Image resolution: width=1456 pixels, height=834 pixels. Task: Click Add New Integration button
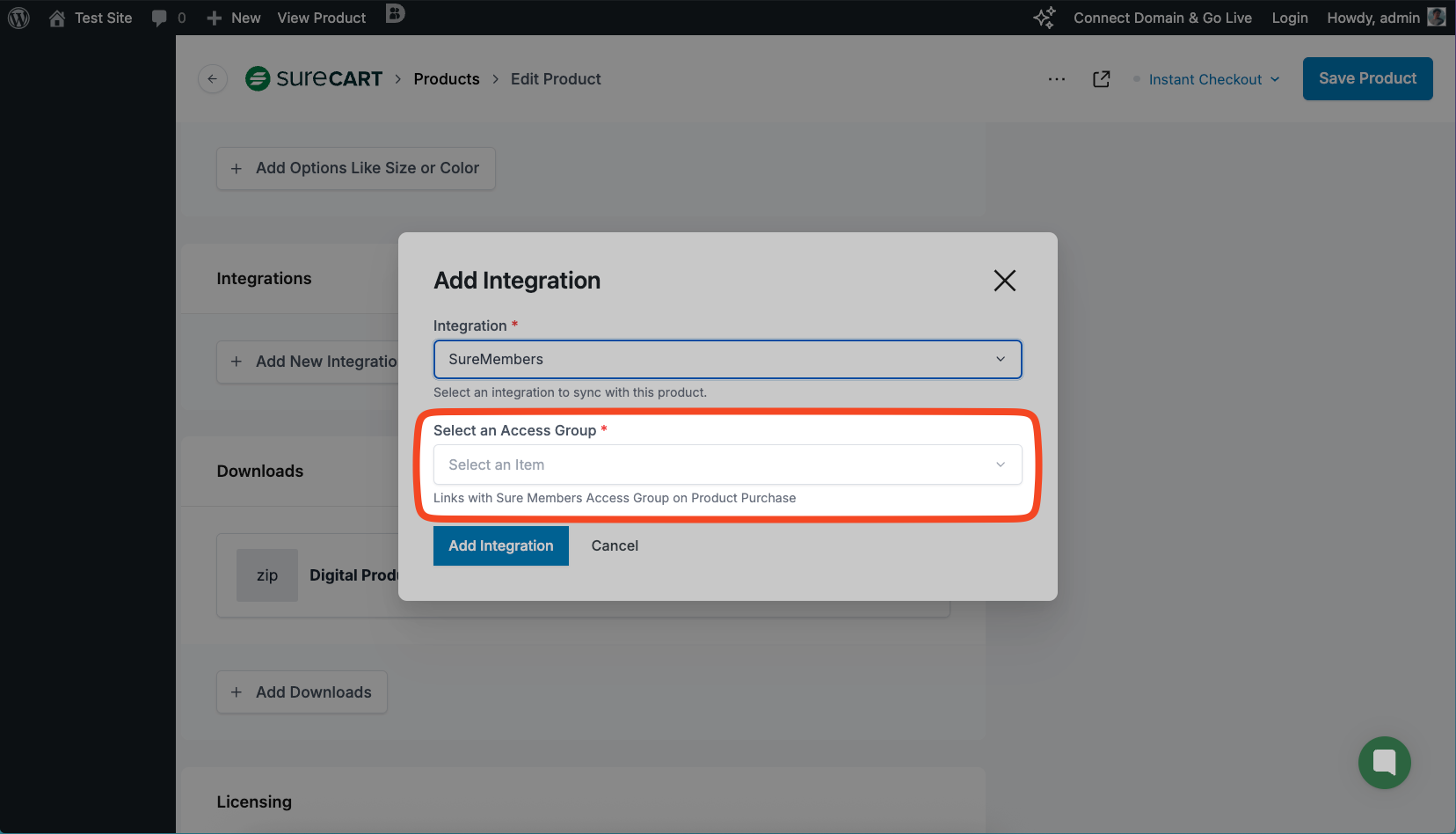pos(308,362)
